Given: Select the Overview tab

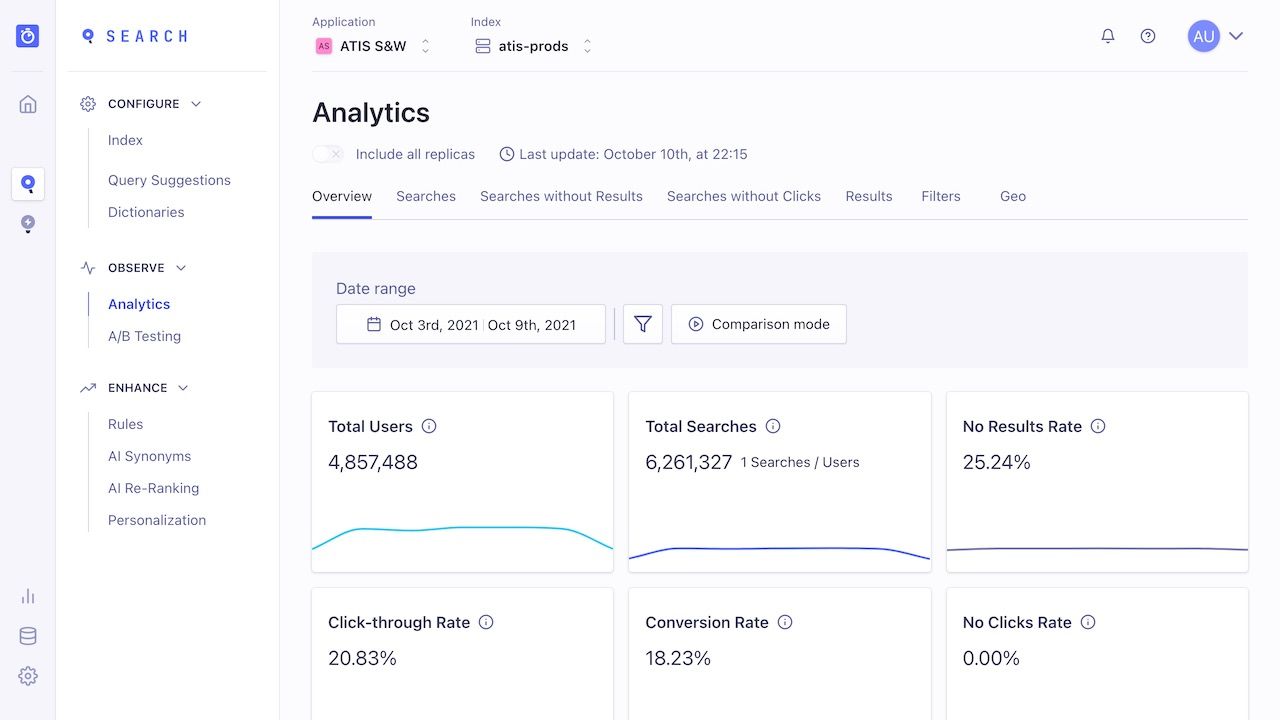Looking at the screenshot, I should click(x=342, y=196).
